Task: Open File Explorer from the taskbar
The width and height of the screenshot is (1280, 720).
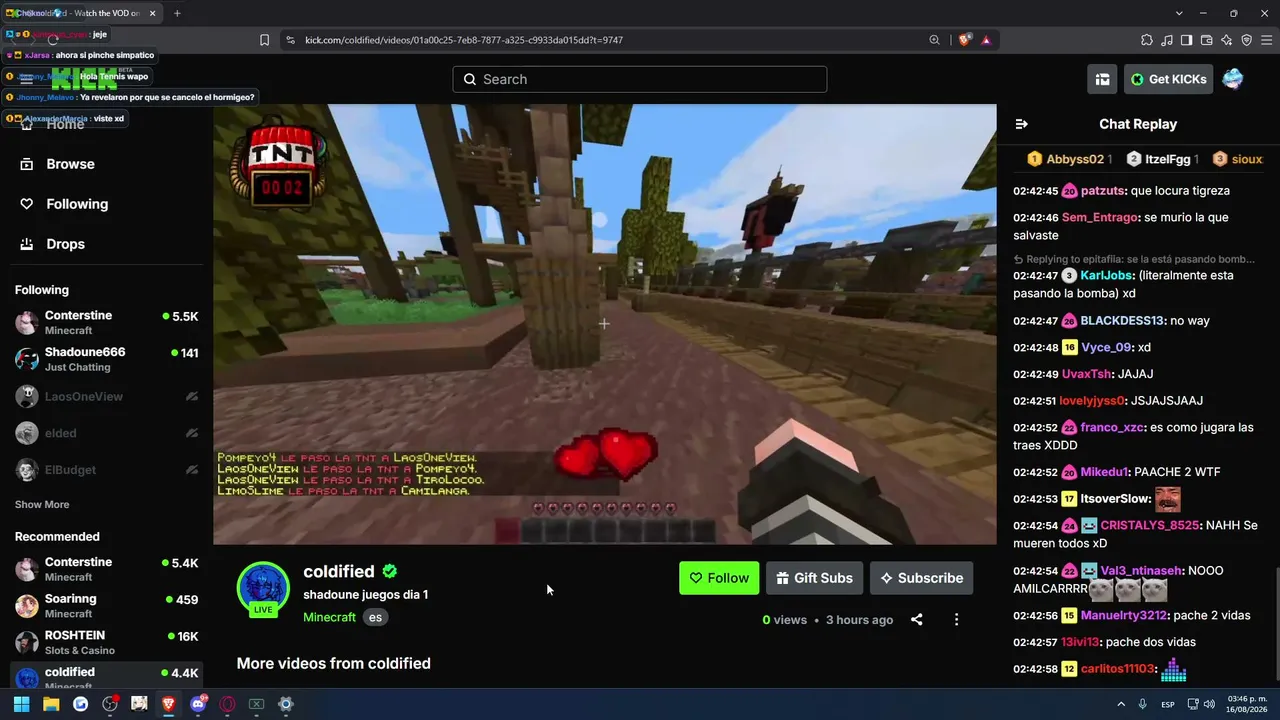Action: pyautogui.click(x=51, y=704)
